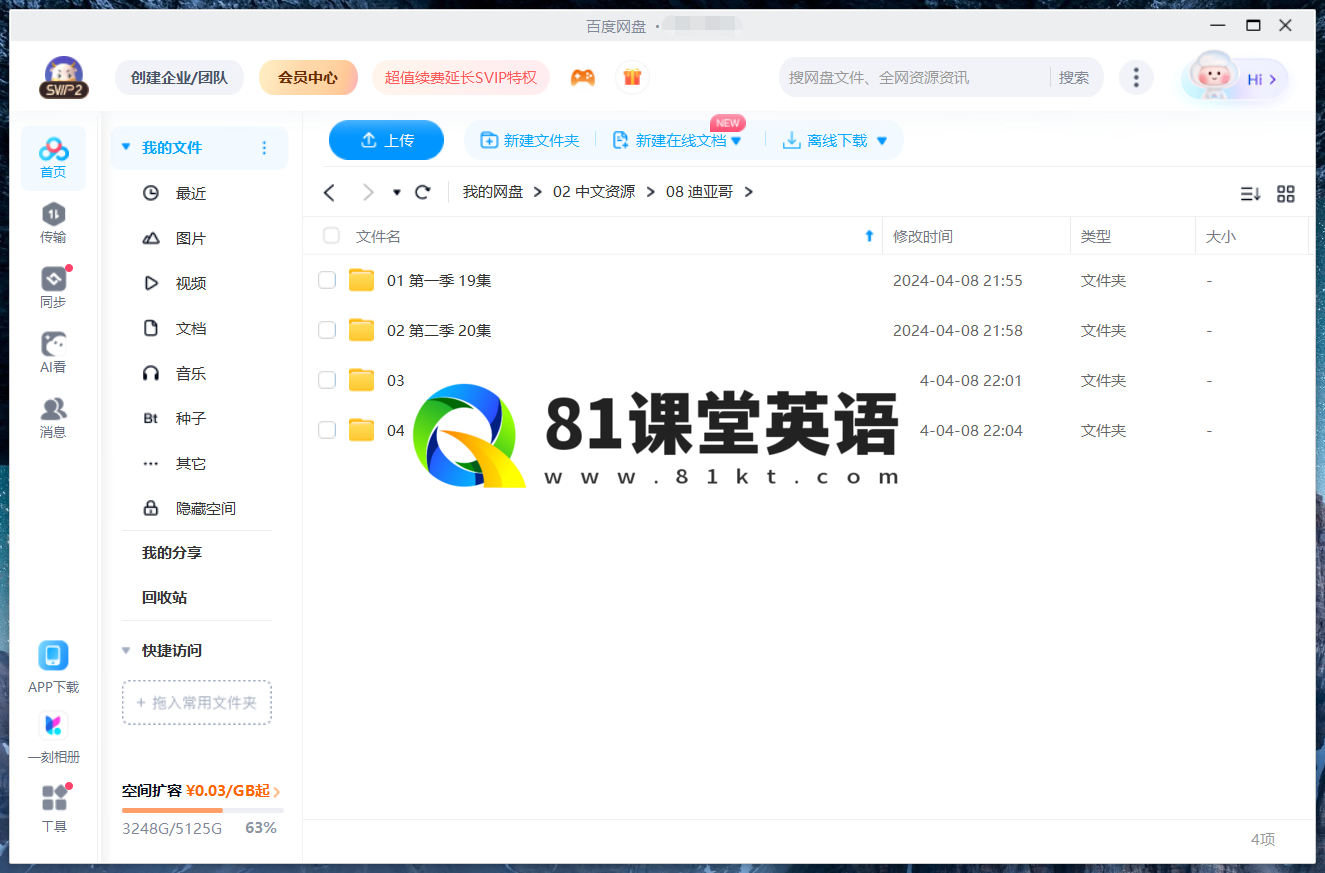Open the game controller icon

(x=583, y=77)
